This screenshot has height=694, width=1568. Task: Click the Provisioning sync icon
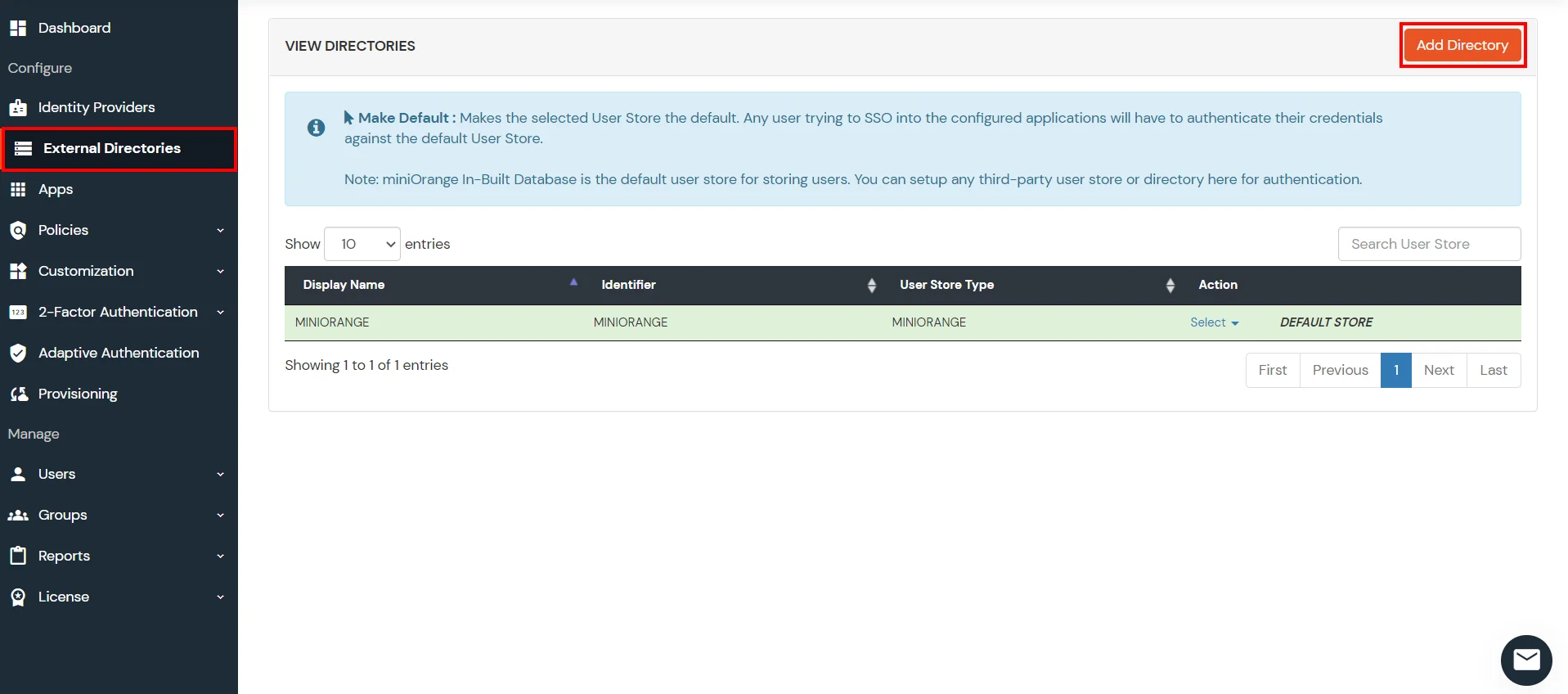click(x=19, y=394)
